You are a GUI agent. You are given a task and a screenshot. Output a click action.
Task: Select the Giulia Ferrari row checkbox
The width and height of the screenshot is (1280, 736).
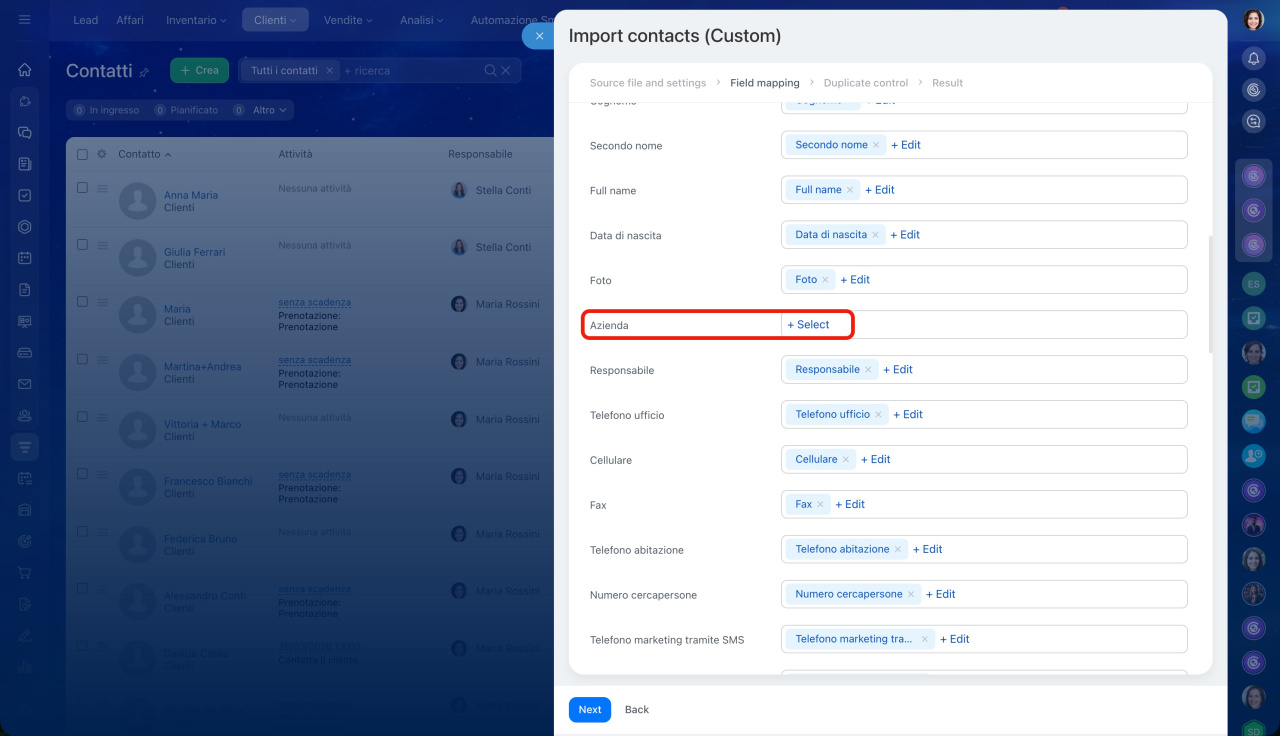[83, 245]
